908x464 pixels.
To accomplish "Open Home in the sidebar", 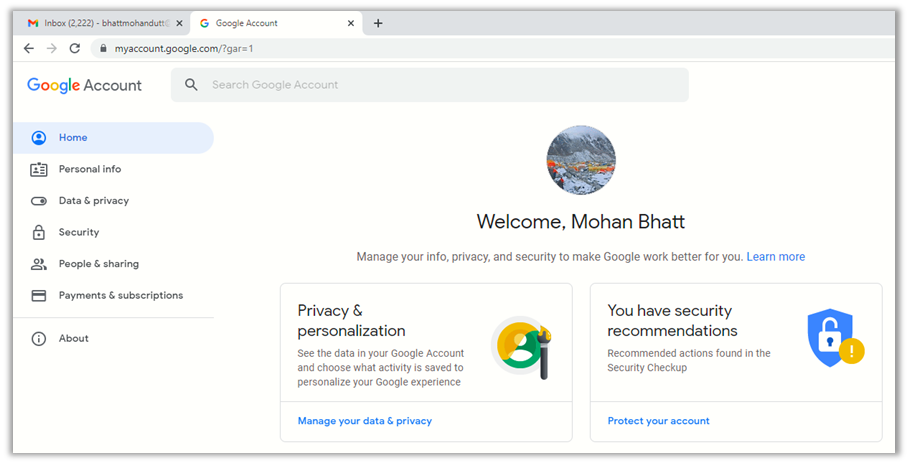I will 114,138.
